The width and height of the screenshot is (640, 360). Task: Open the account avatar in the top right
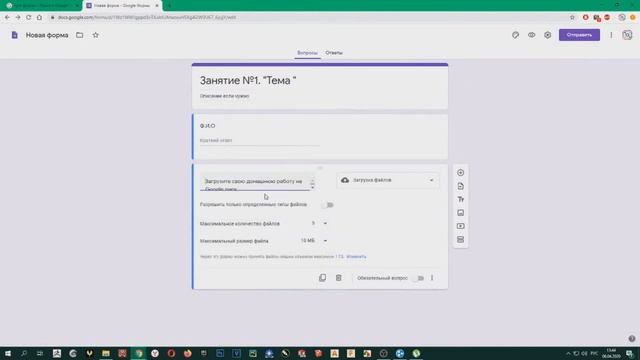pos(627,35)
